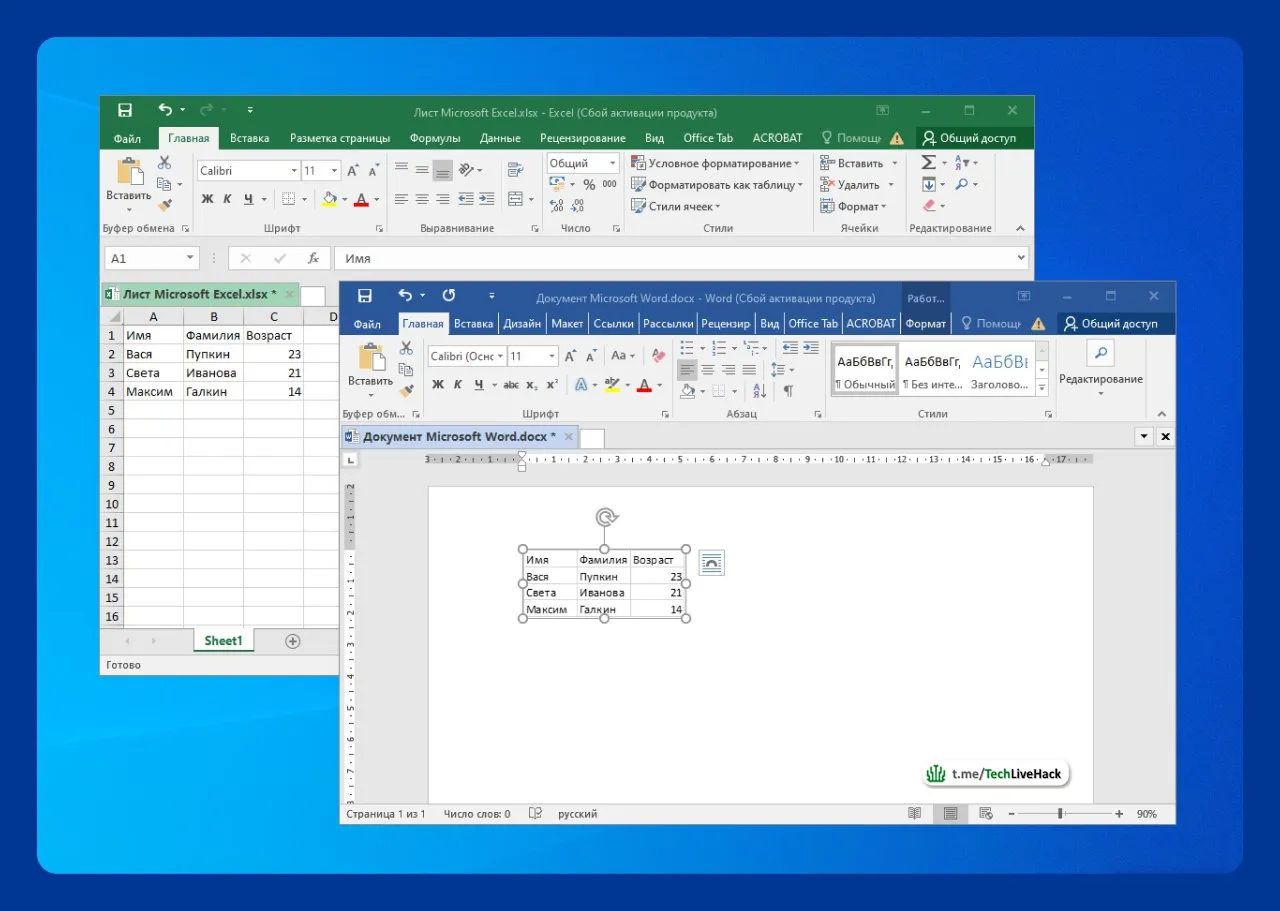Start a numbered list in Word

pyautogui.click(x=719, y=348)
